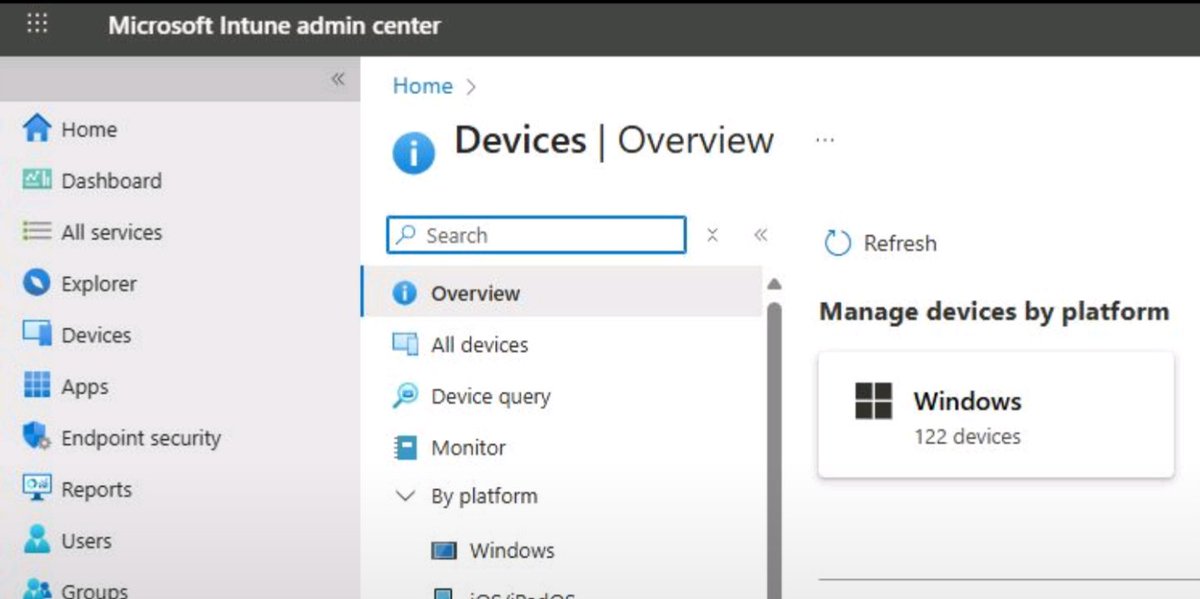Click the Apps grid icon in sidebar
The height and width of the screenshot is (599, 1200).
pyautogui.click(x=37, y=386)
